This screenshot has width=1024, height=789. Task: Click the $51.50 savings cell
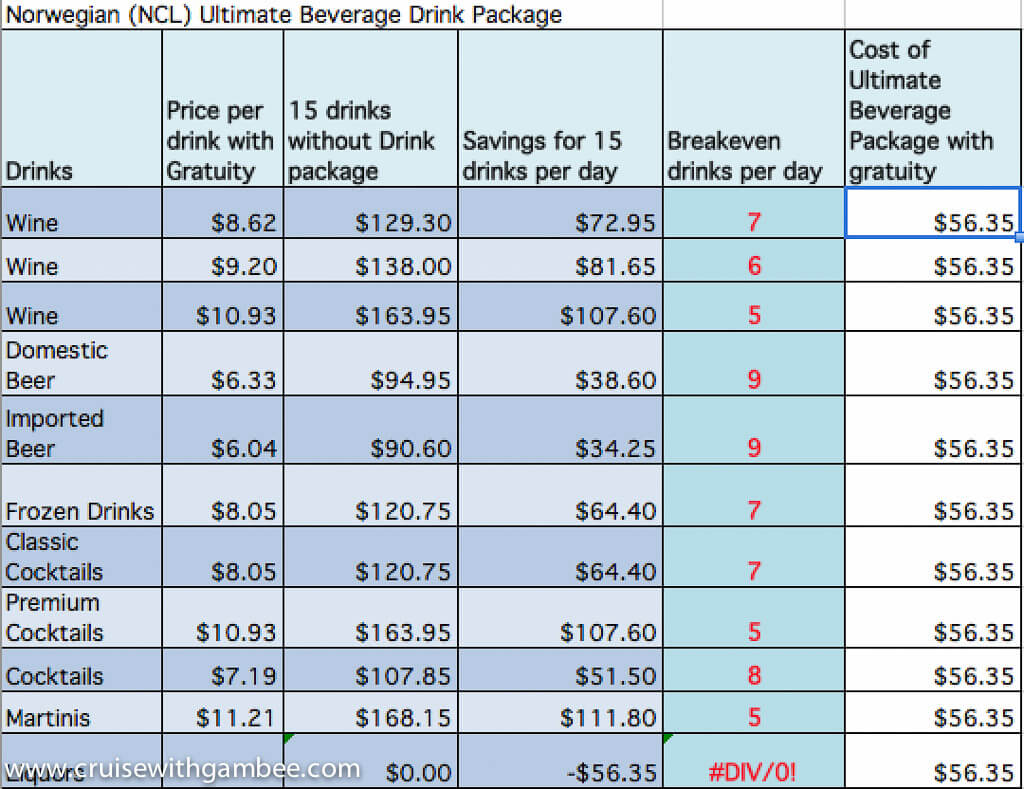point(560,669)
